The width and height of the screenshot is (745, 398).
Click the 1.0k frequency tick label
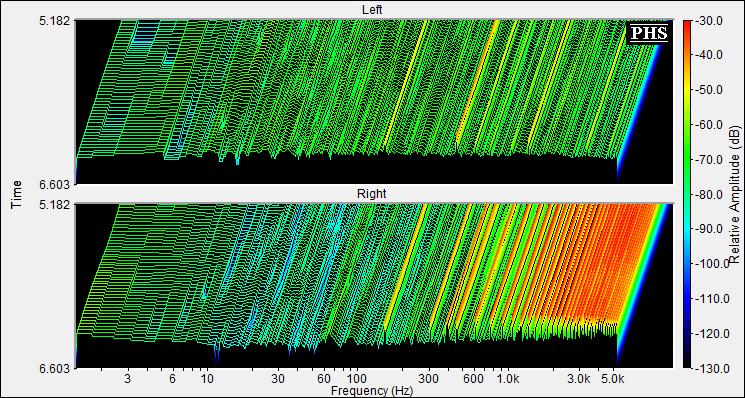pos(507,379)
